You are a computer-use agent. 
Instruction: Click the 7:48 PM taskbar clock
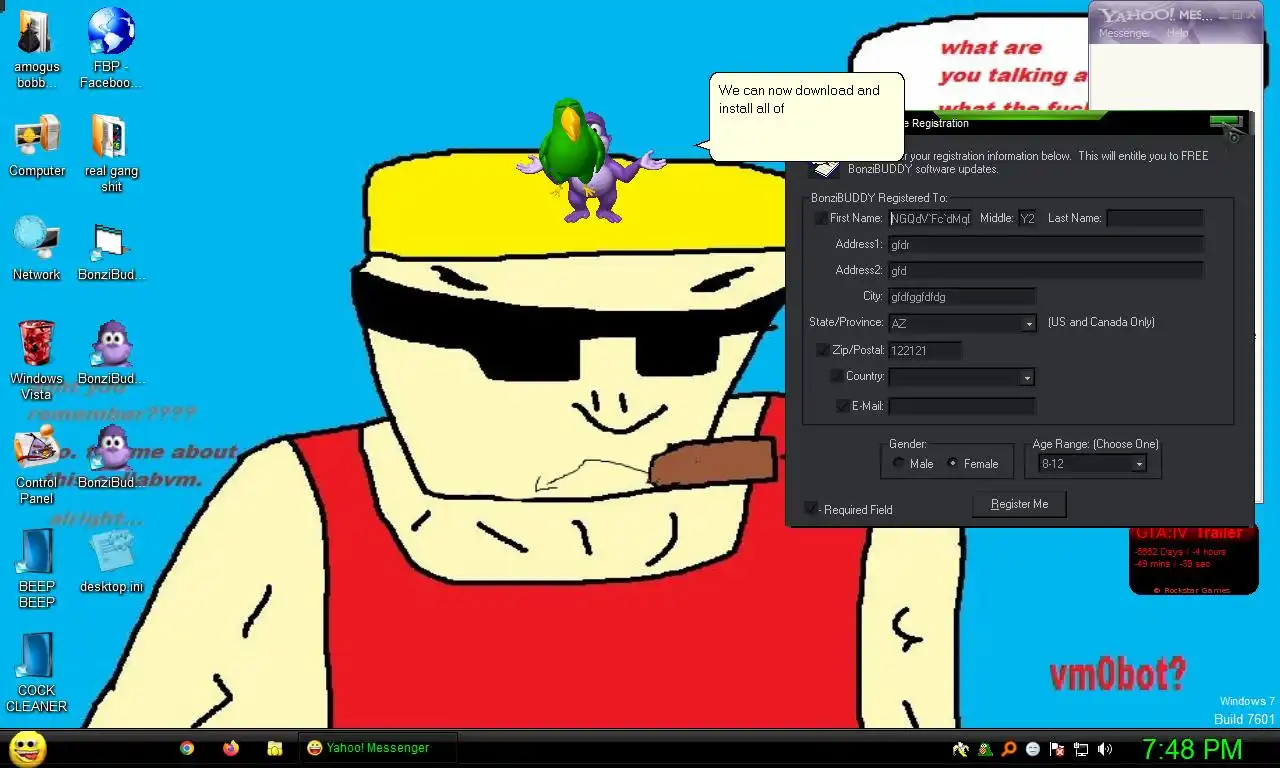(x=1192, y=749)
